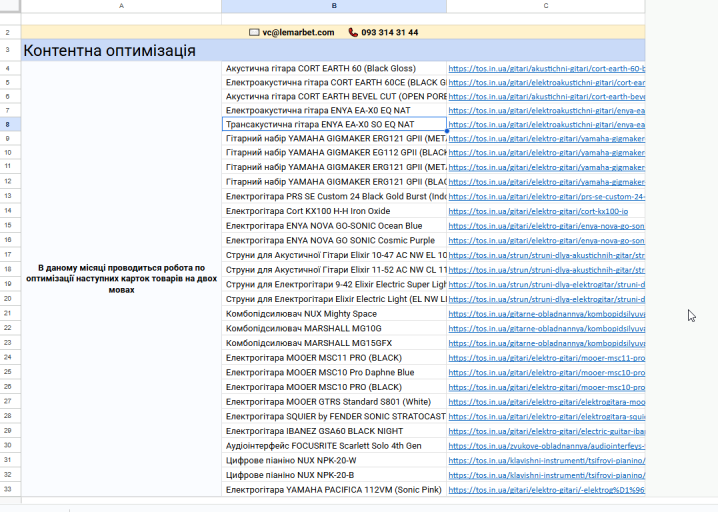Select cell Комбопідсилювач MARSHALL MG15GFX
718x512 pixels.
tap(334, 343)
